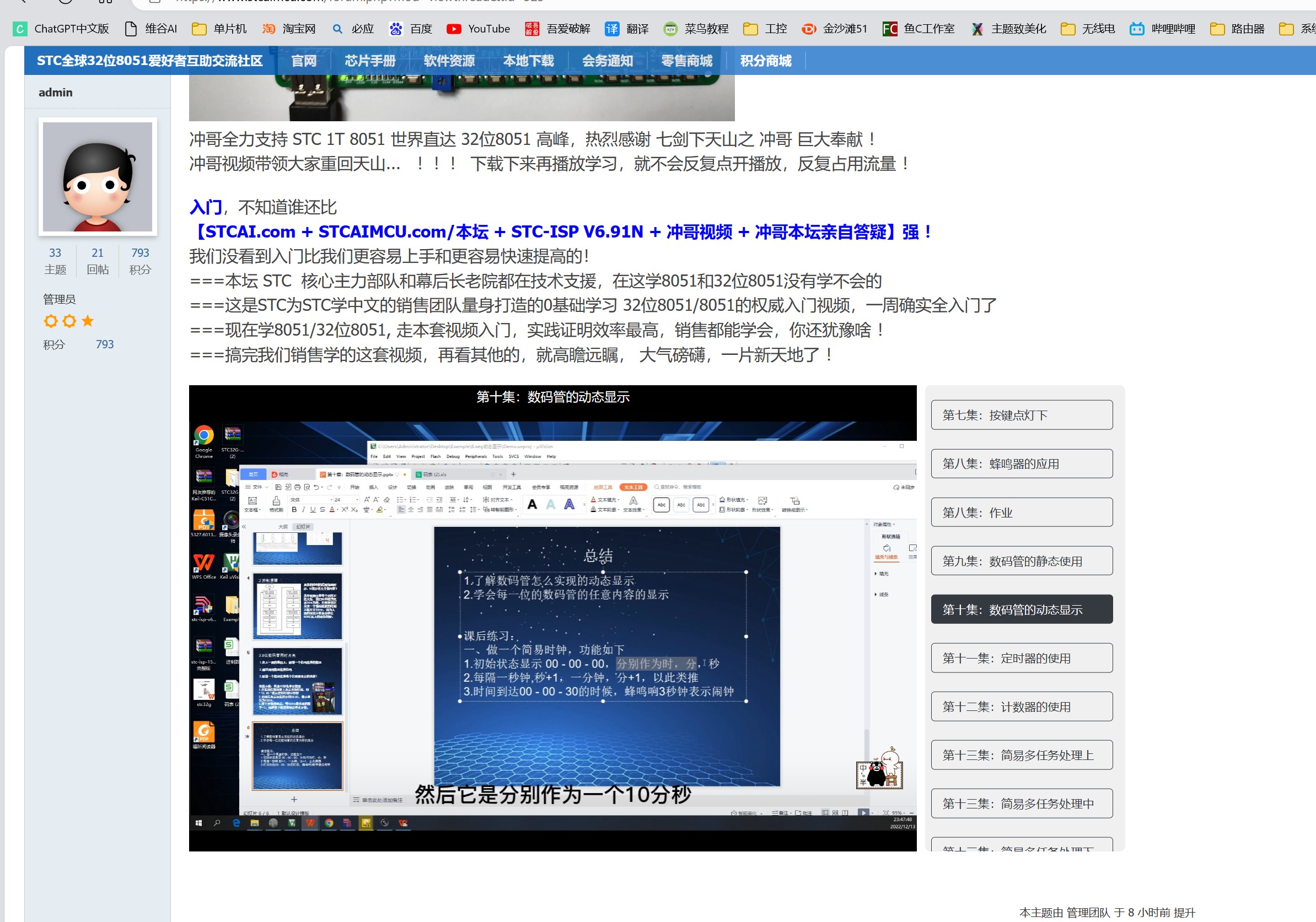1316x922 pixels.
Task: Open the green circuit board photo
Action: pyautogui.click(x=461, y=98)
